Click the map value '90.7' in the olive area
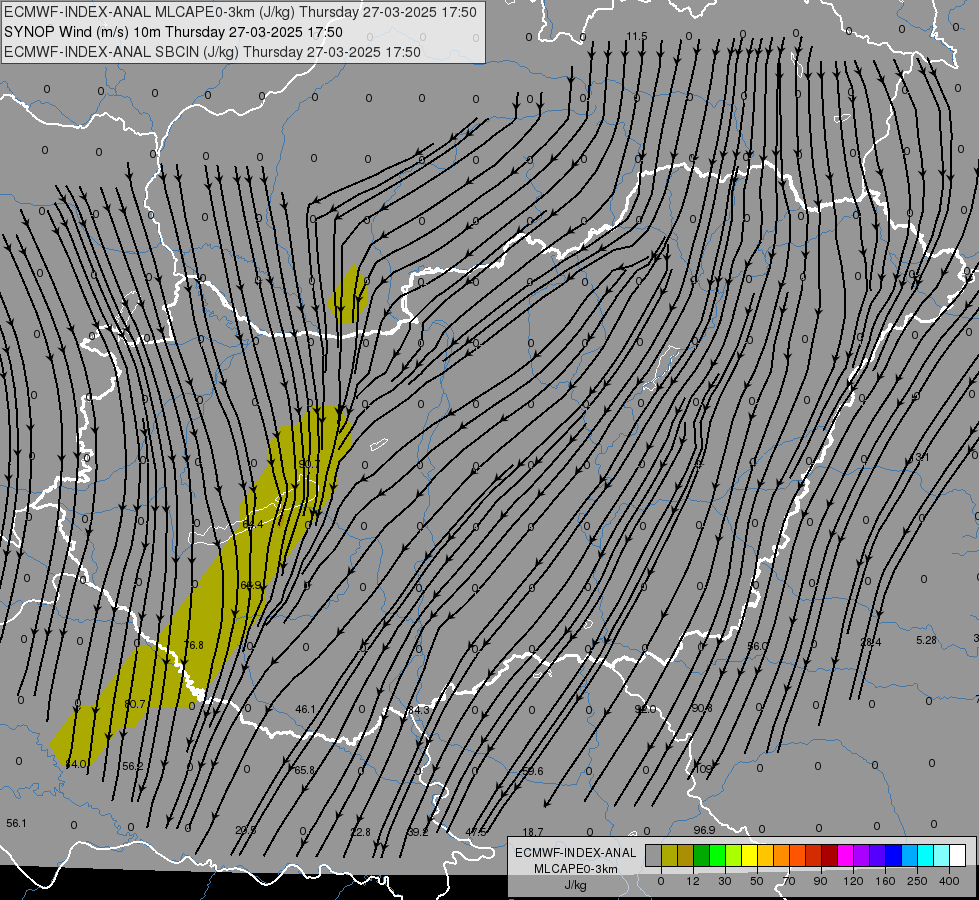 click(x=308, y=464)
